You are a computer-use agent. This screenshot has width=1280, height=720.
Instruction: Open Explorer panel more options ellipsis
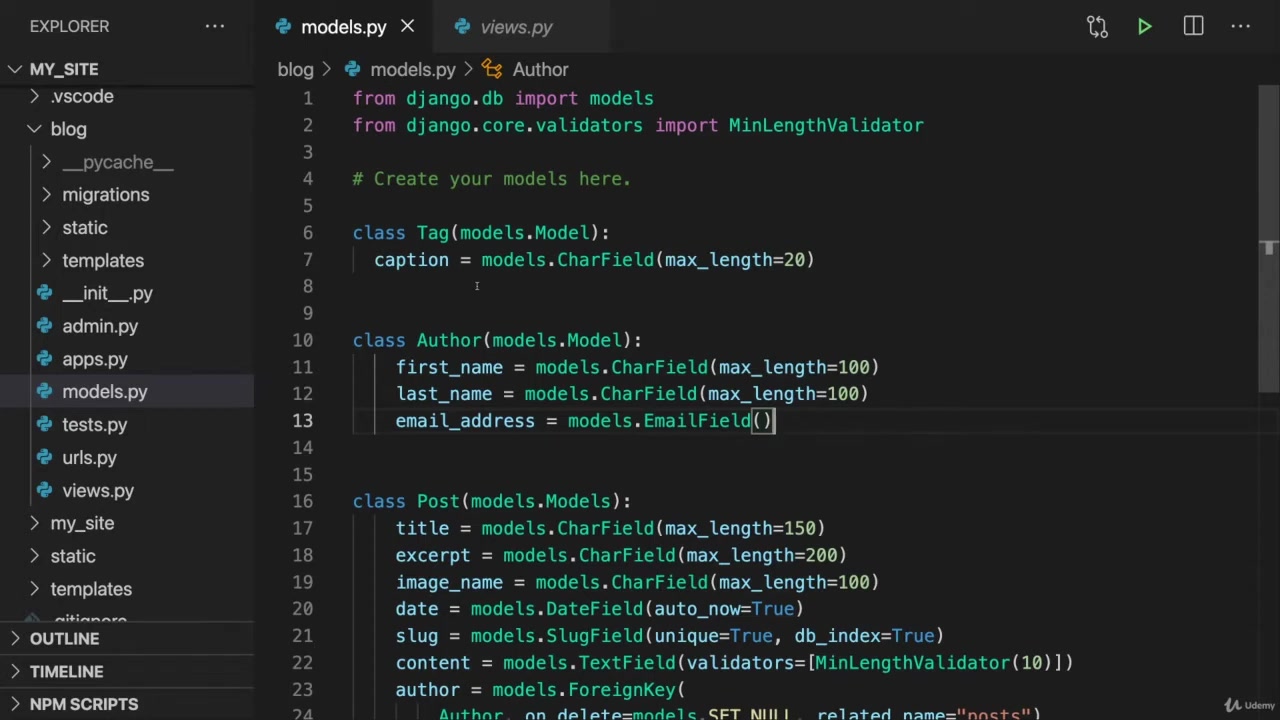click(215, 26)
